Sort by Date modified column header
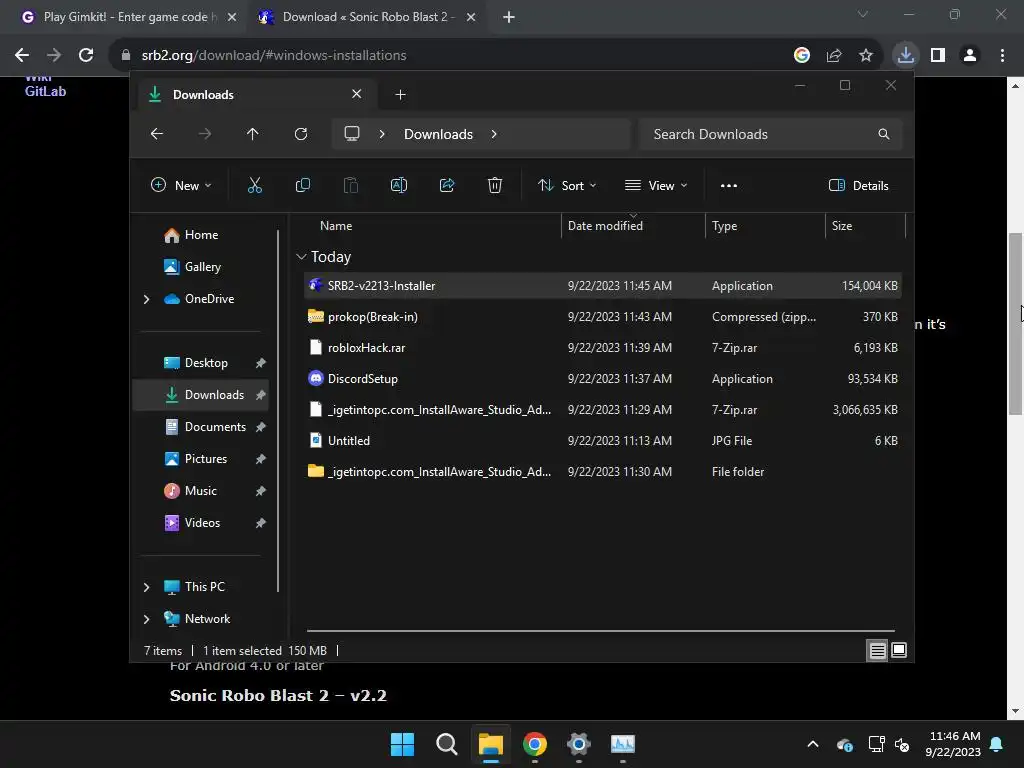This screenshot has height=768, width=1024. click(x=633, y=226)
